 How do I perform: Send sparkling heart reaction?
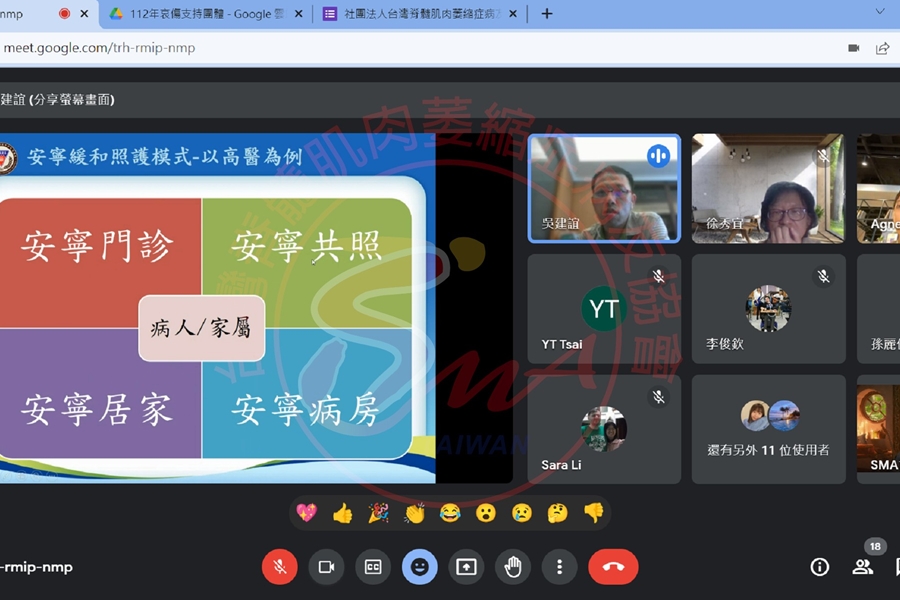tap(307, 512)
